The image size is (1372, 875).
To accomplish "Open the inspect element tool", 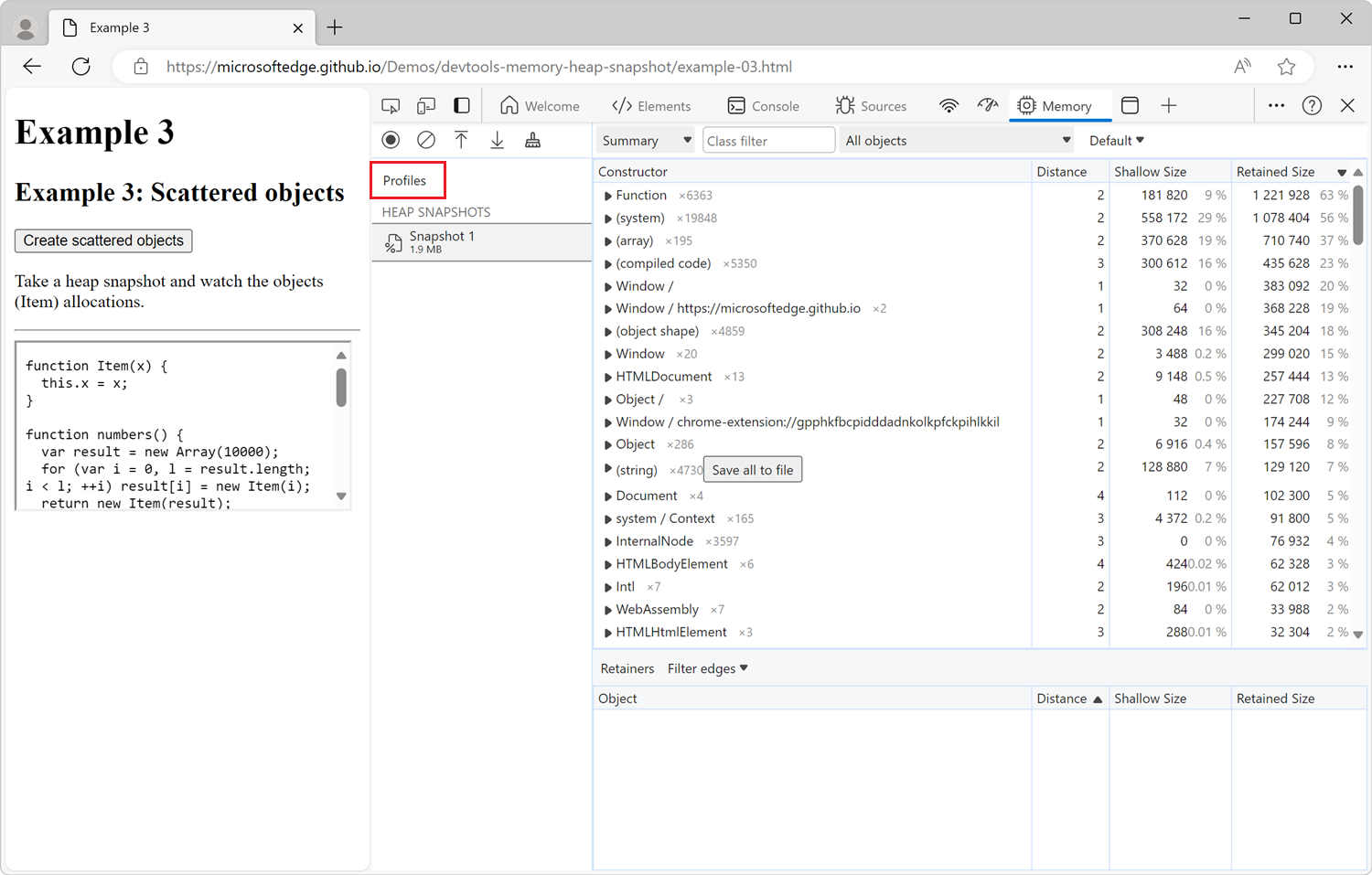I will pos(391,106).
